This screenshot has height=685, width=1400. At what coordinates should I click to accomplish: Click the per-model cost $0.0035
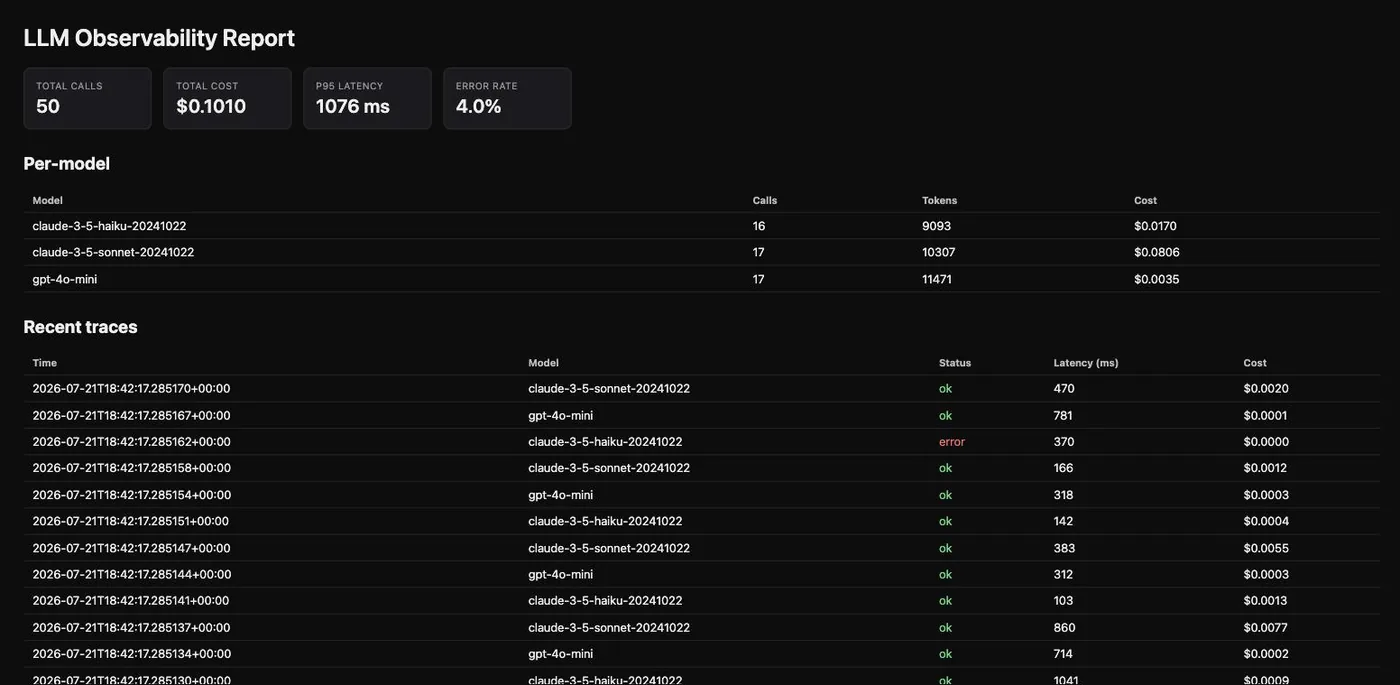pyautogui.click(x=1157, y=279)
